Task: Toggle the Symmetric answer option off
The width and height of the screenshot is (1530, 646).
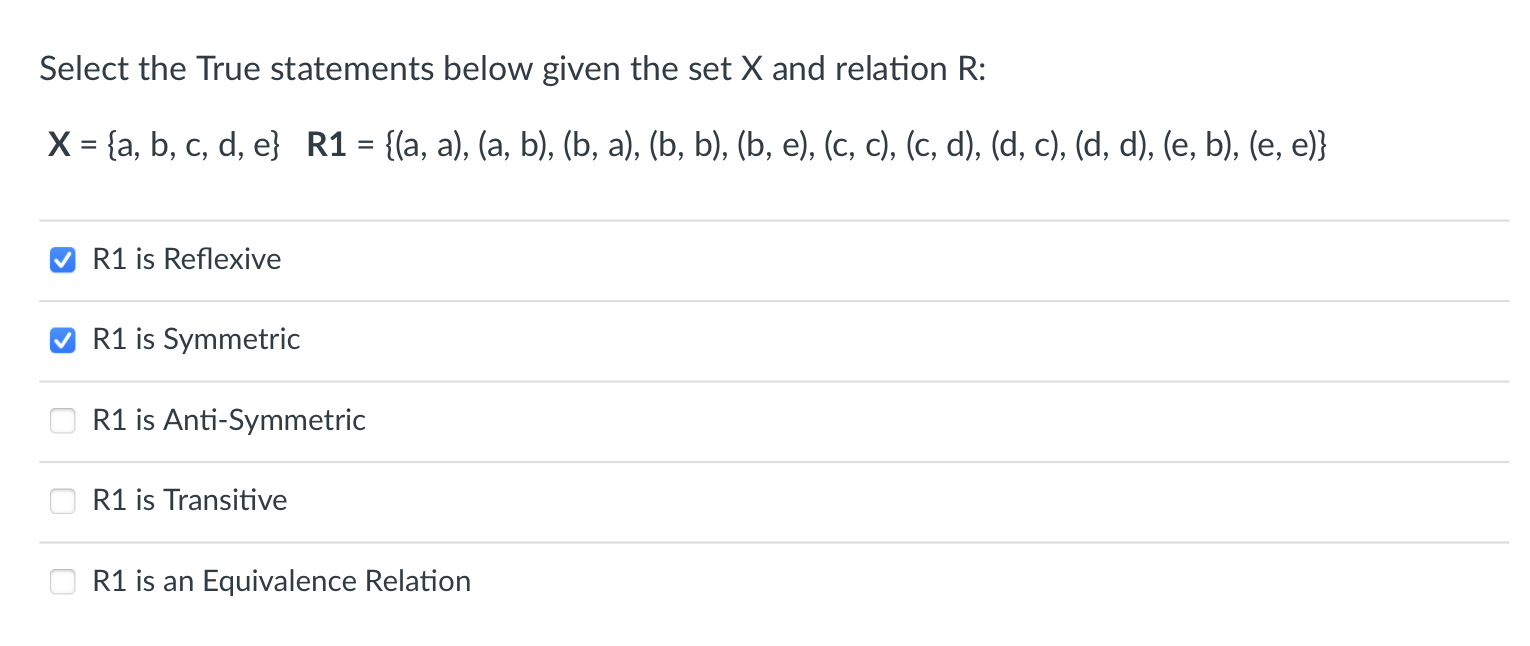Action: click(x=62, y=340)
